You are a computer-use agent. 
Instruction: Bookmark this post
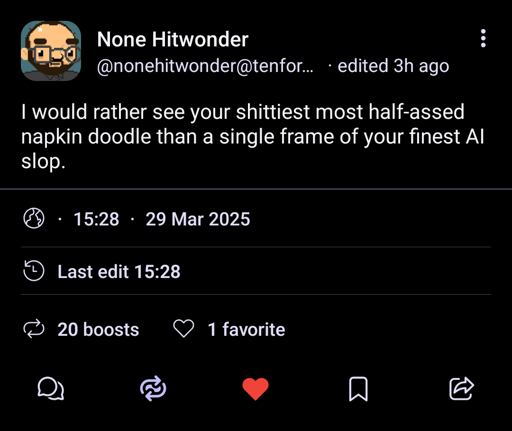point(358,389)
